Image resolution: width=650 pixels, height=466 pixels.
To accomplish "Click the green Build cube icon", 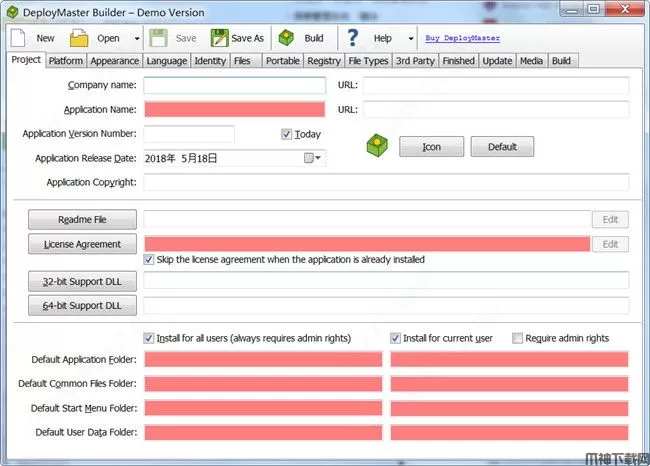I will pos(286,38).
